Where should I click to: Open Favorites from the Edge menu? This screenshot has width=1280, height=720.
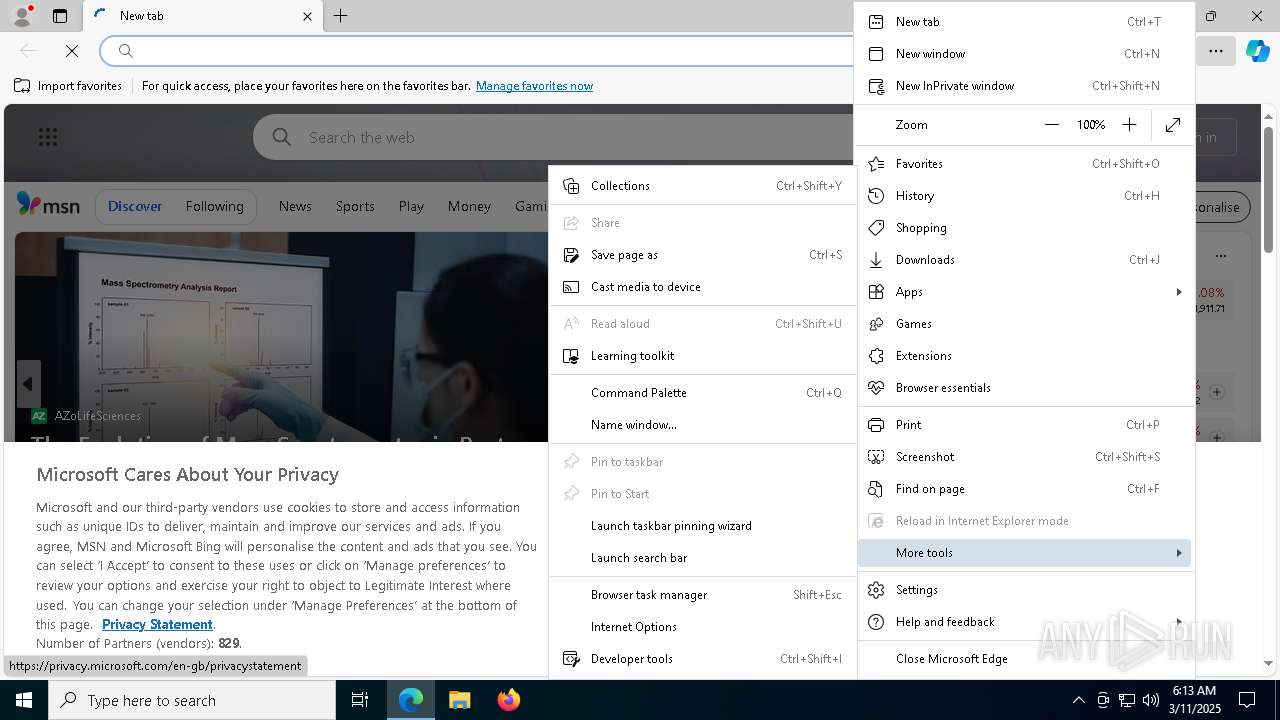pyautogui.click(x=1024, y=164)
